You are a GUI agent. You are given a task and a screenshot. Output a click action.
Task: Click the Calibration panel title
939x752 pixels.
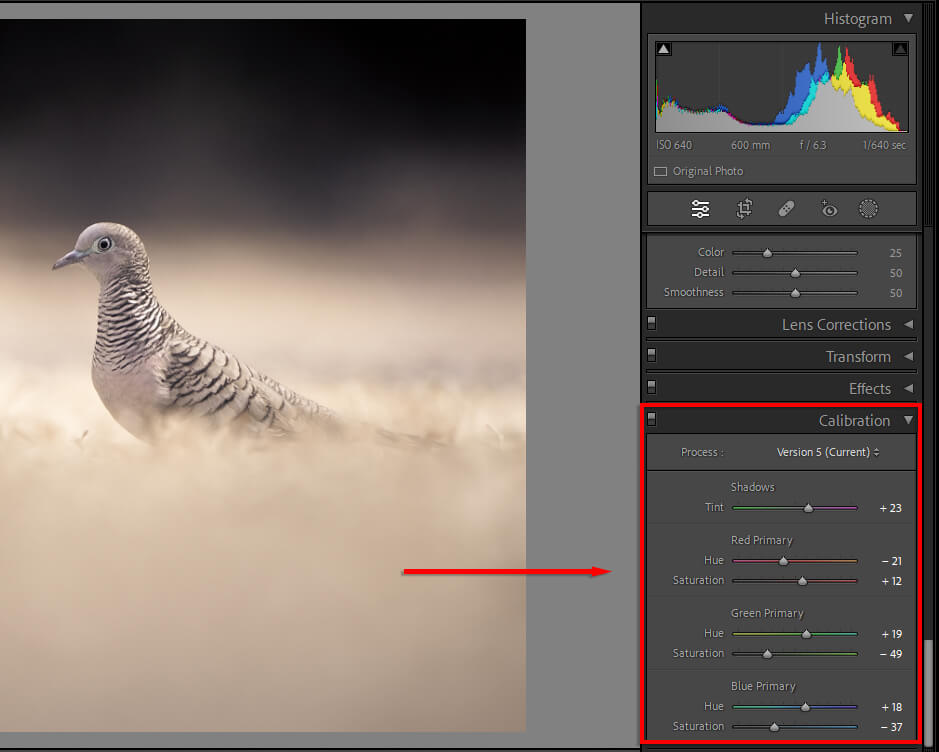pos(854,421)
